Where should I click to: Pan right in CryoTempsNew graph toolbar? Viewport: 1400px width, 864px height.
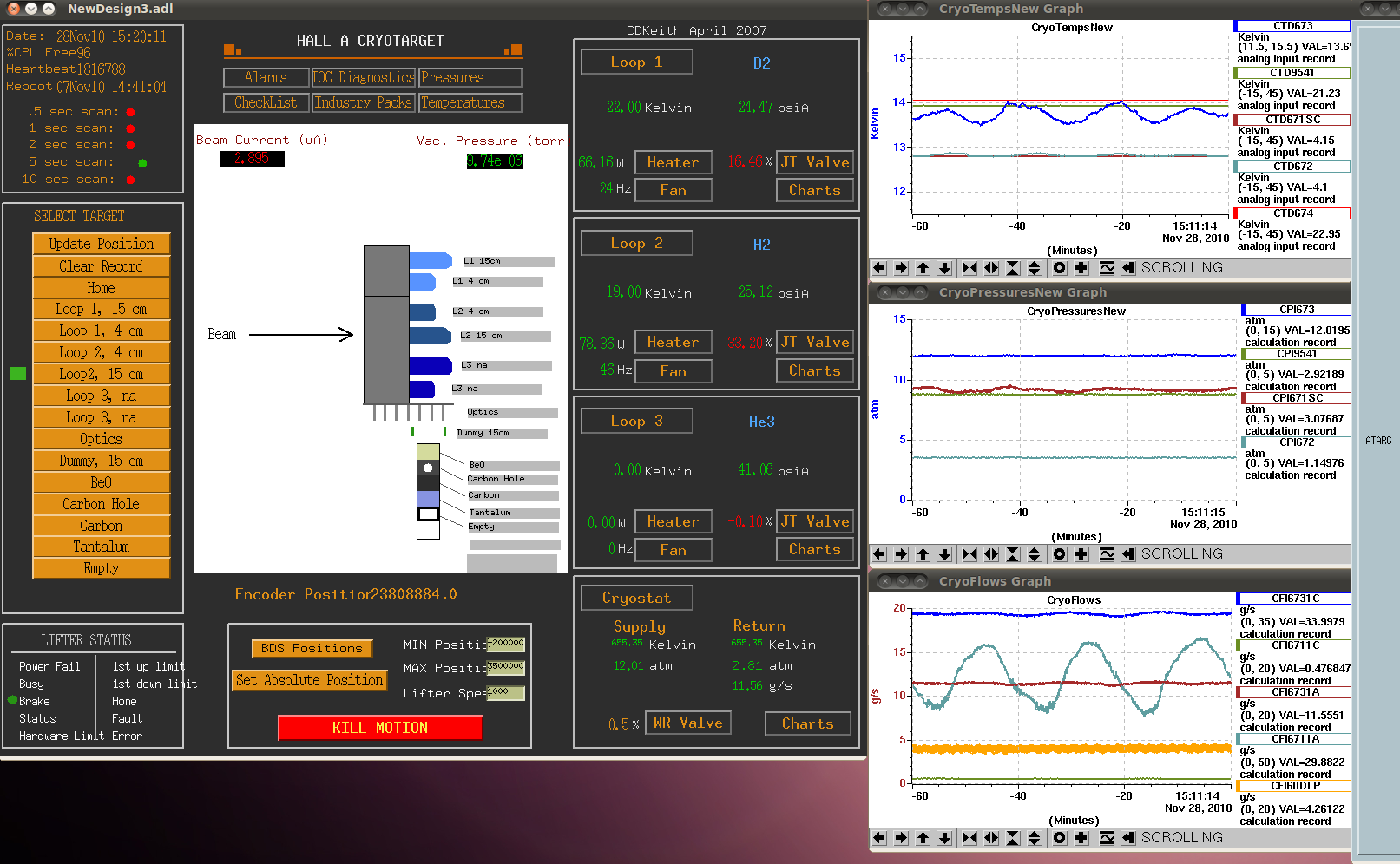pos(901,268)
